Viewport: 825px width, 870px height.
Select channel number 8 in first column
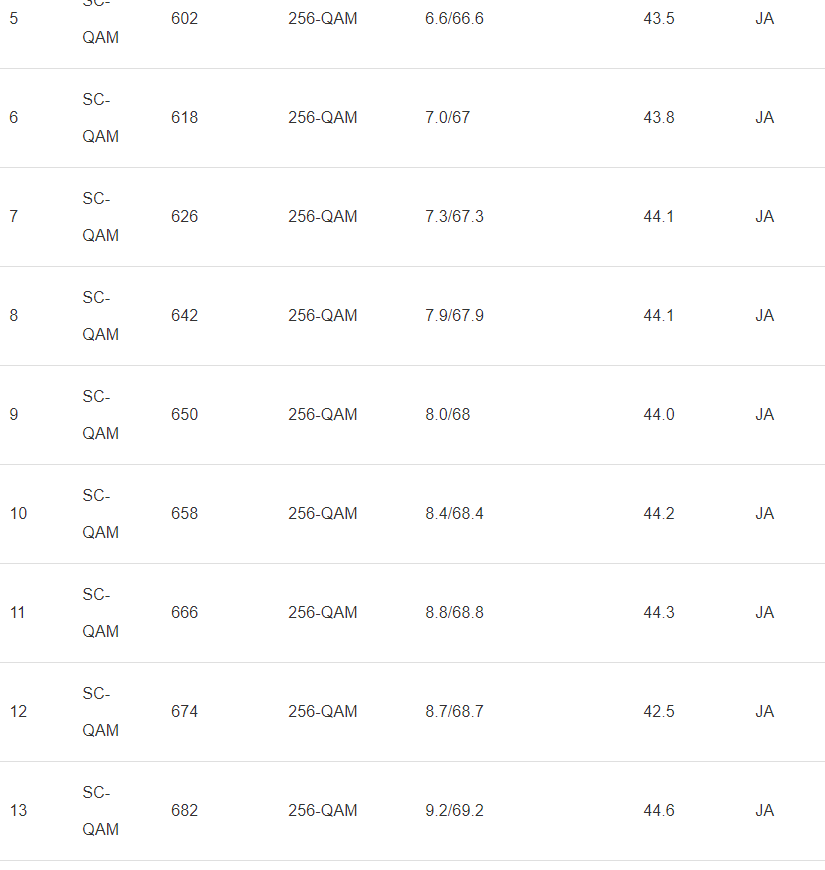coord(13,316)
